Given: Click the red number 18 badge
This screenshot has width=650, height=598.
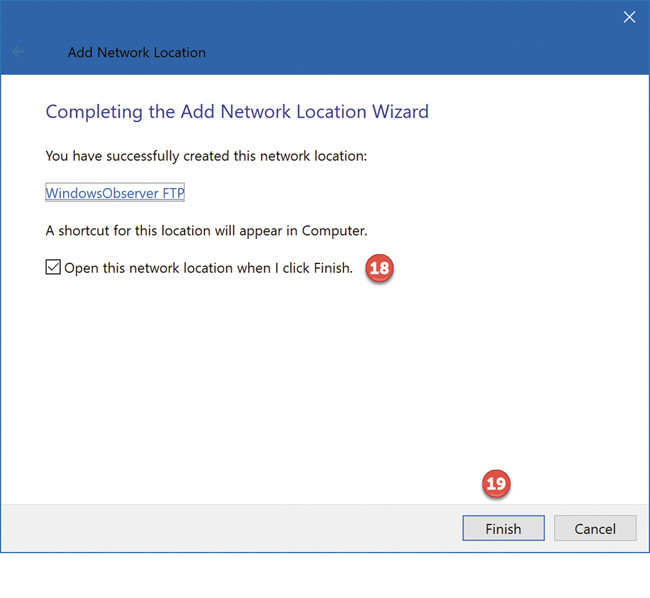Looking at the screenshot, I should click(x=379, y=269).
